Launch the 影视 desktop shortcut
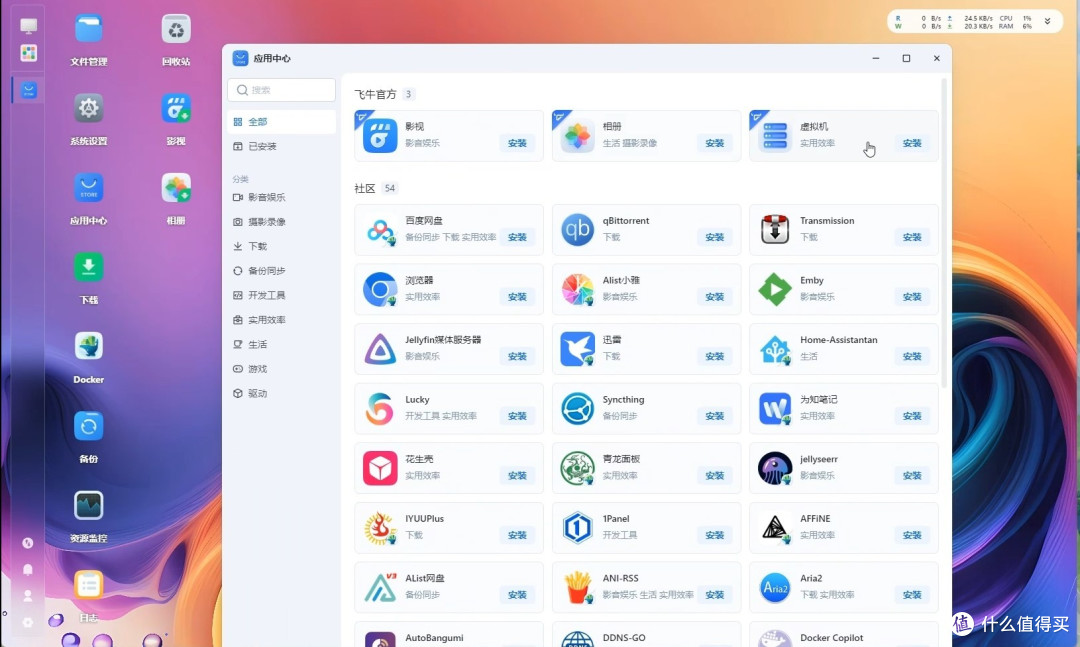 click(176, 109)
